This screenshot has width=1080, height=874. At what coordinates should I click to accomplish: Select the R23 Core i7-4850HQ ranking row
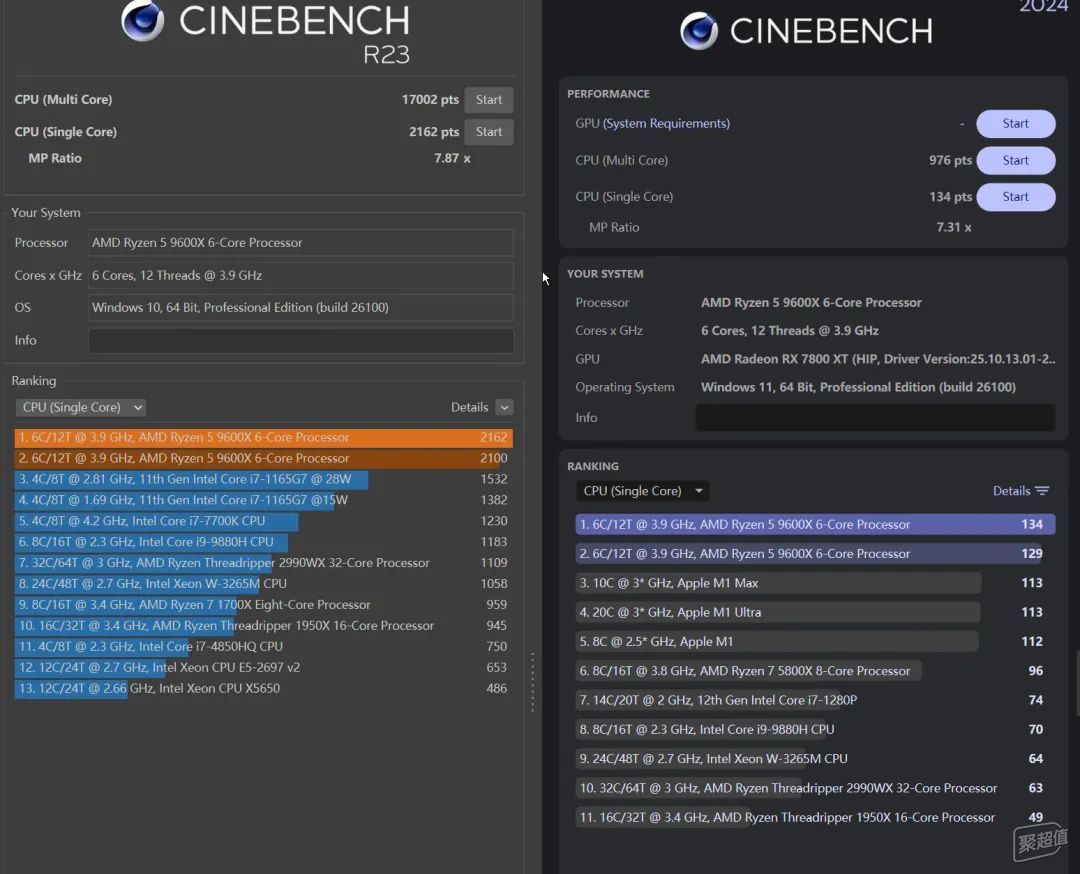click(x=264, y=646)
